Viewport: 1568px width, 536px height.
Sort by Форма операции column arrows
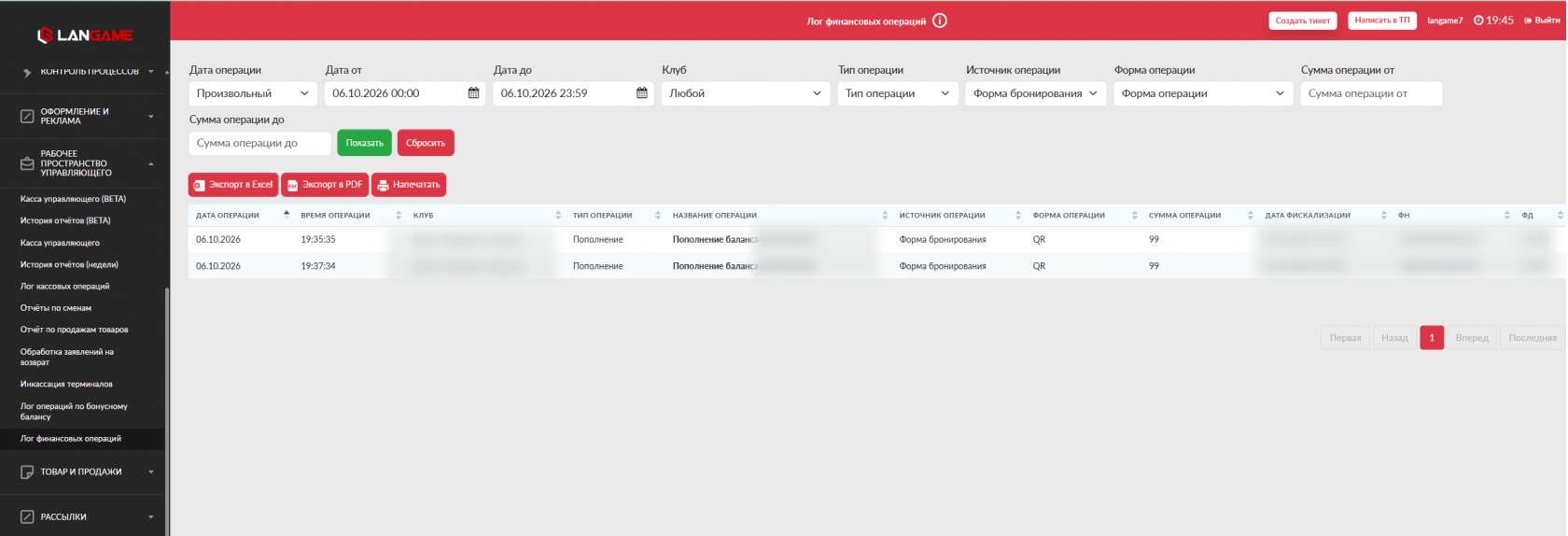[1135, 216]
